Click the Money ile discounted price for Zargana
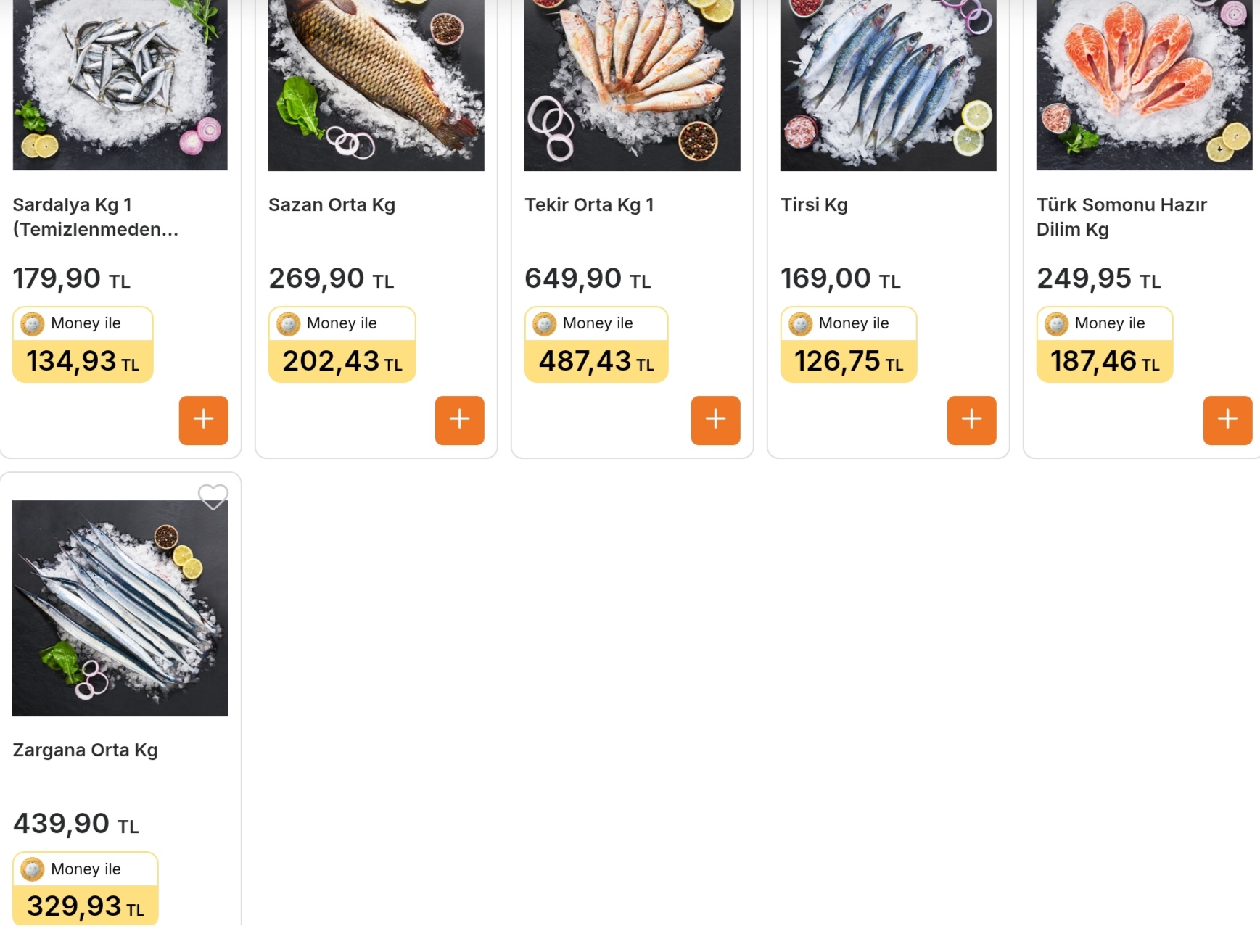This screenshot has width=1260, height=952. pyautogui.click(x=75, y=906)
